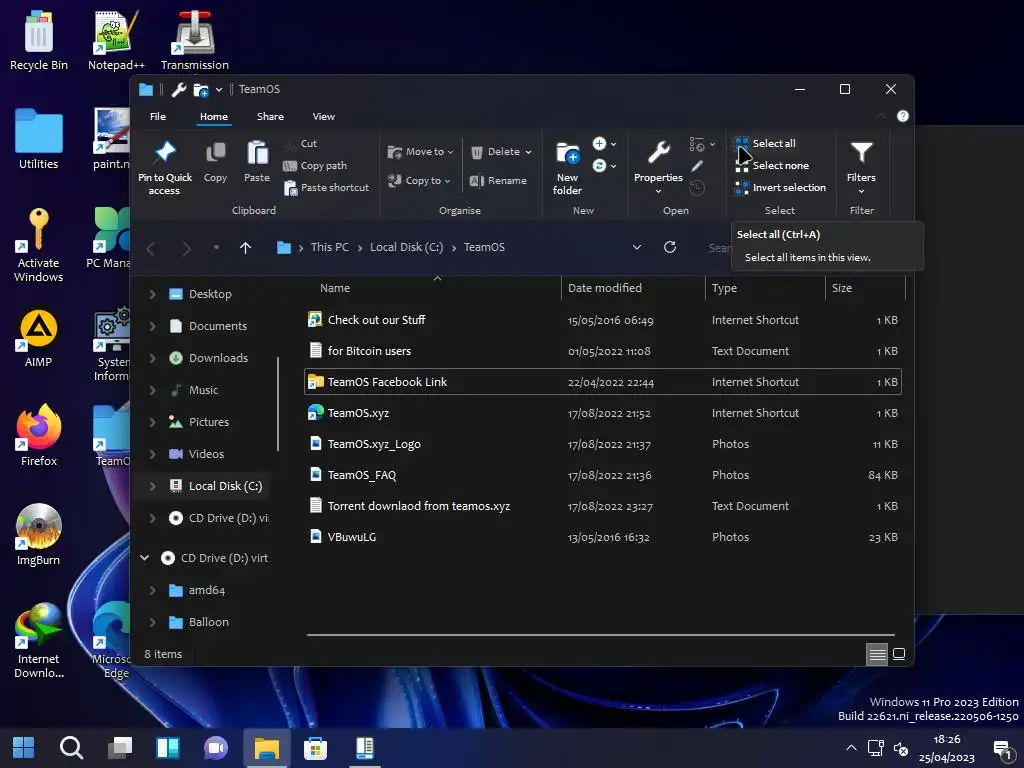This screenshot has width=1024, height=768.
Task: Sort by Name column header
Action: pyautogui.click(x=433, y=288)
